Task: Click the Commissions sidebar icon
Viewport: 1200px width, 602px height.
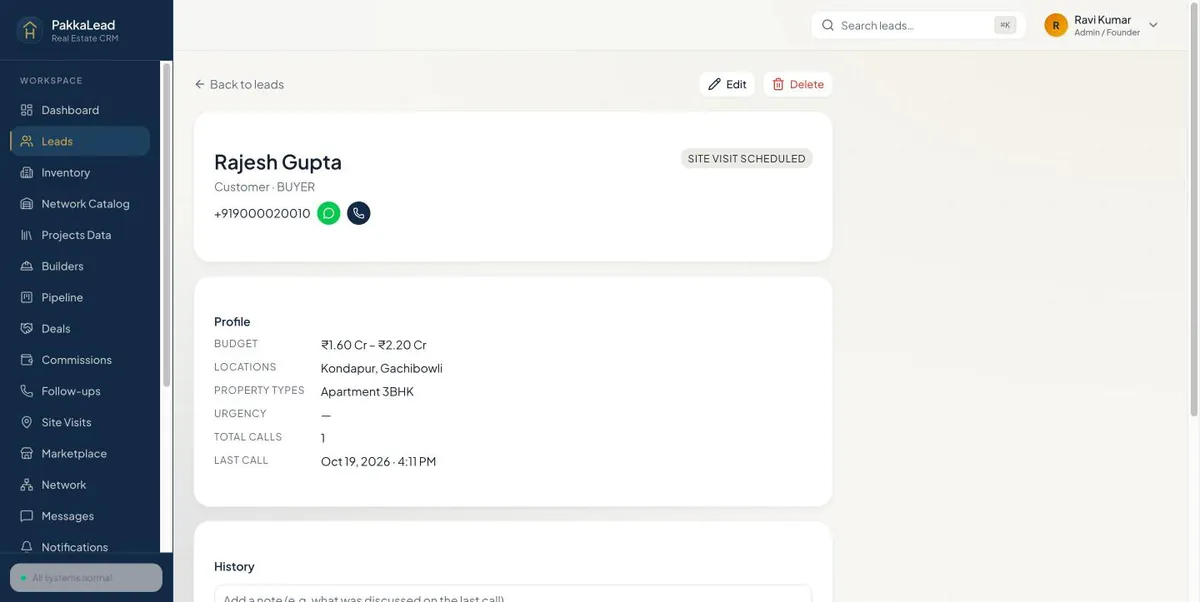Action: point(27,360)
